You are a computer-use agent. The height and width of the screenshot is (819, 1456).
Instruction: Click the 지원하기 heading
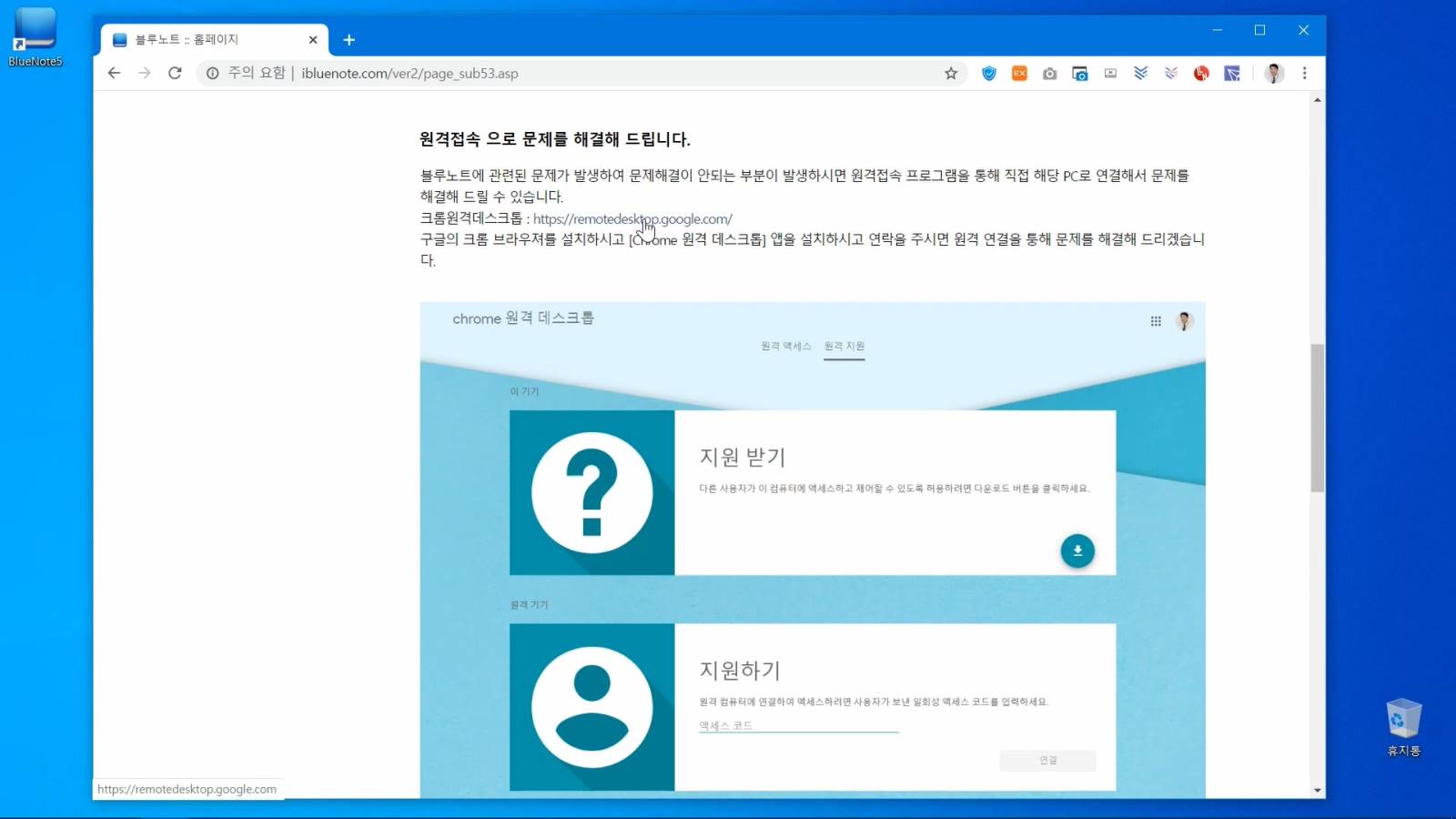(740, 671)
